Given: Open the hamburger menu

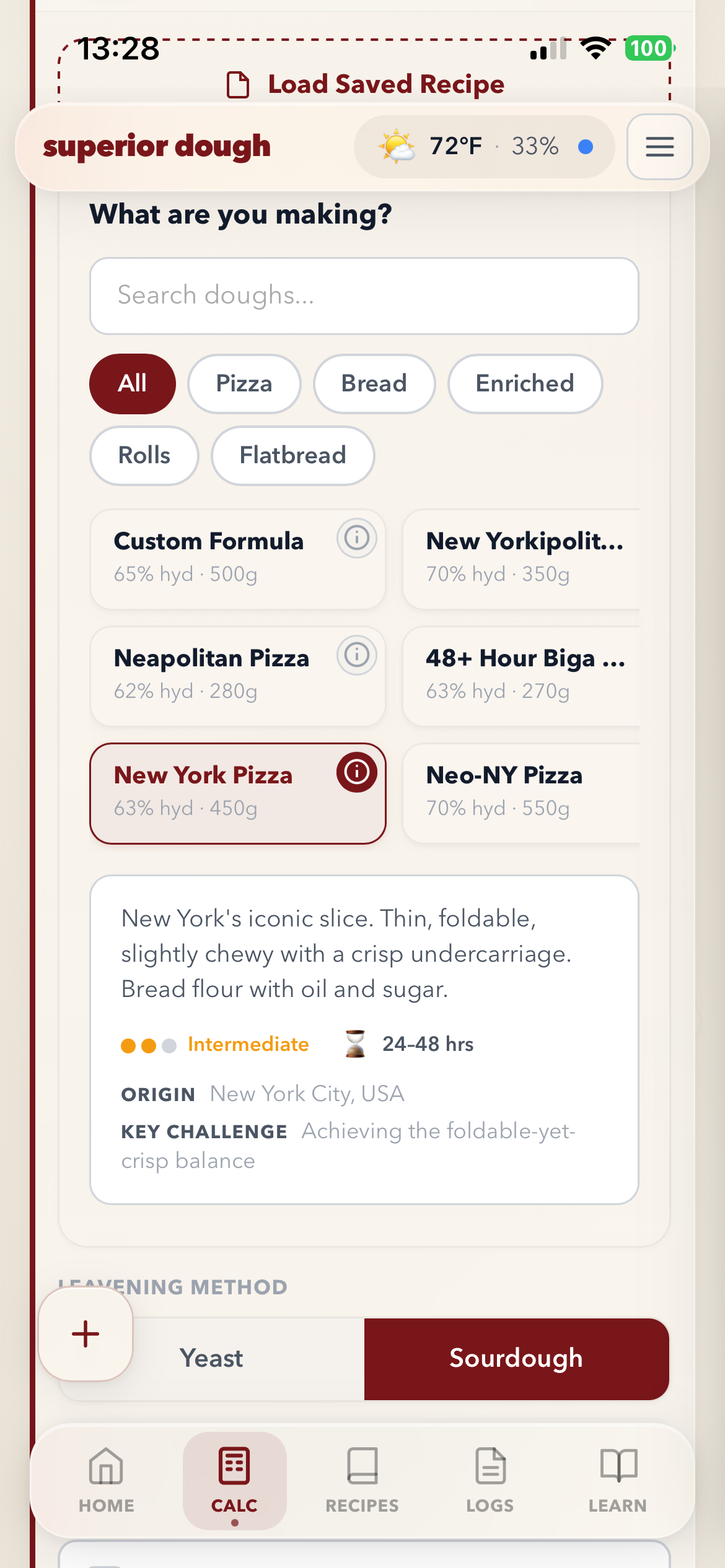Looking at the screenshot, I should (x=659, y=147).
